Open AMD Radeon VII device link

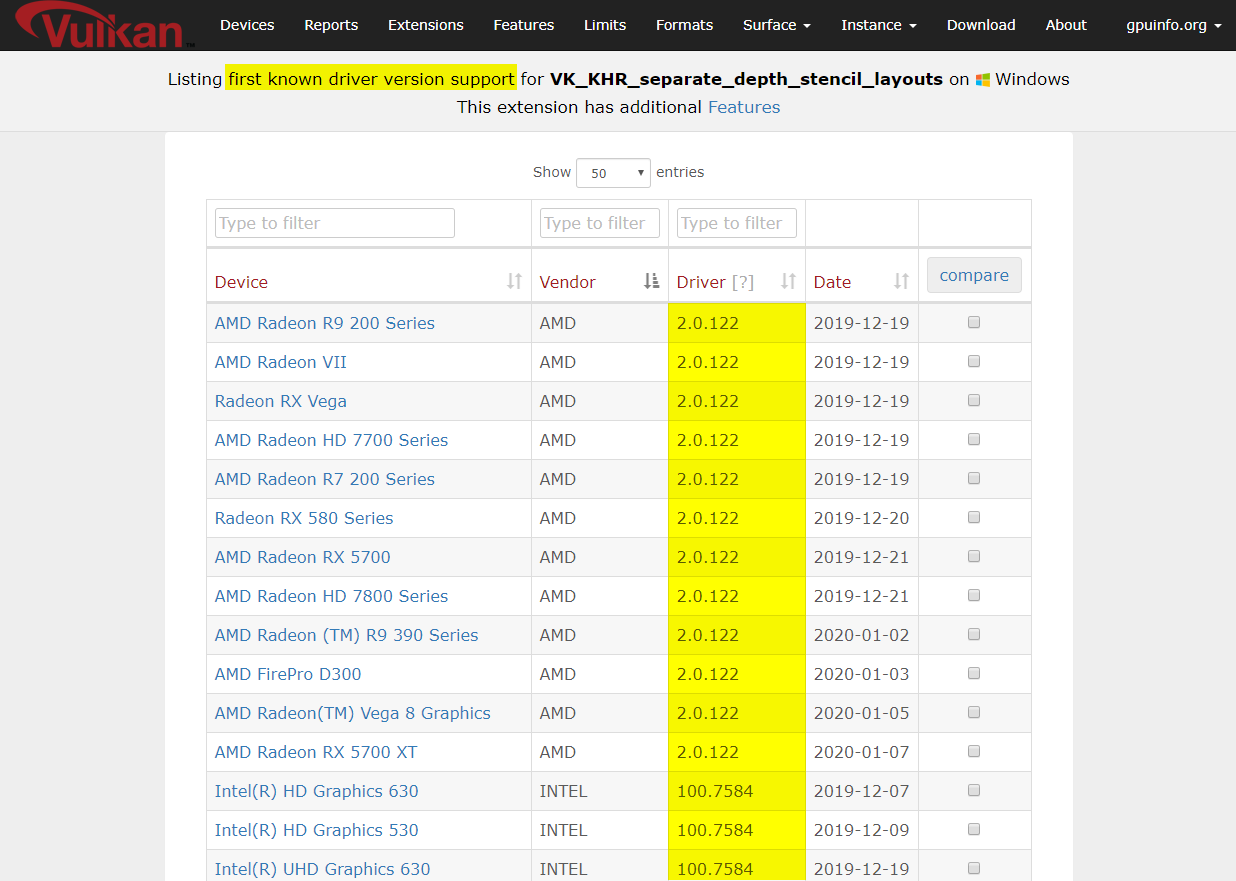click(x=281, y=362)
